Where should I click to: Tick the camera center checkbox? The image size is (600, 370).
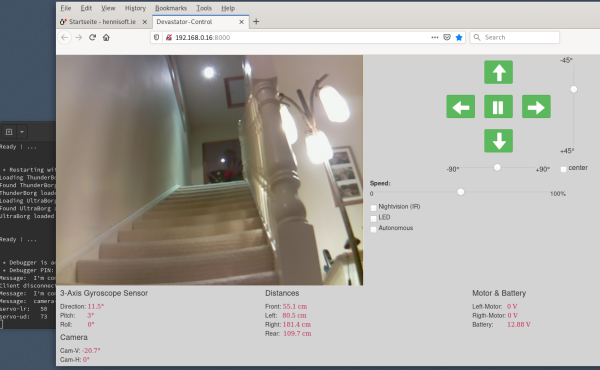coord(563,169)
